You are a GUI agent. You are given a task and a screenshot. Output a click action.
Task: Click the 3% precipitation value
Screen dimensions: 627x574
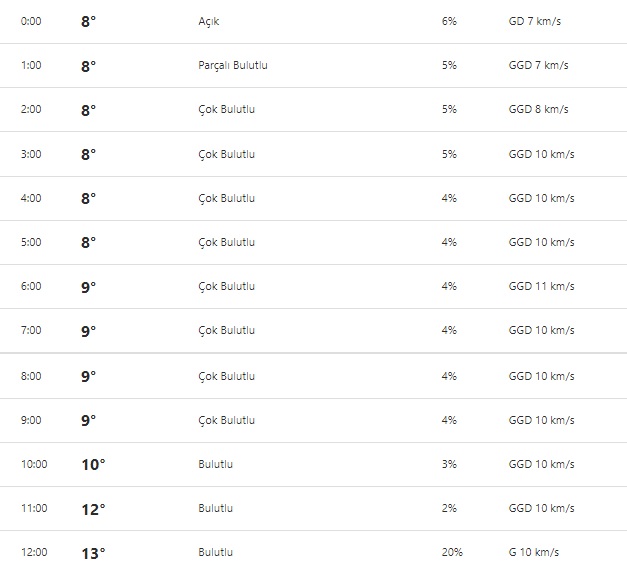click(448, 464)
